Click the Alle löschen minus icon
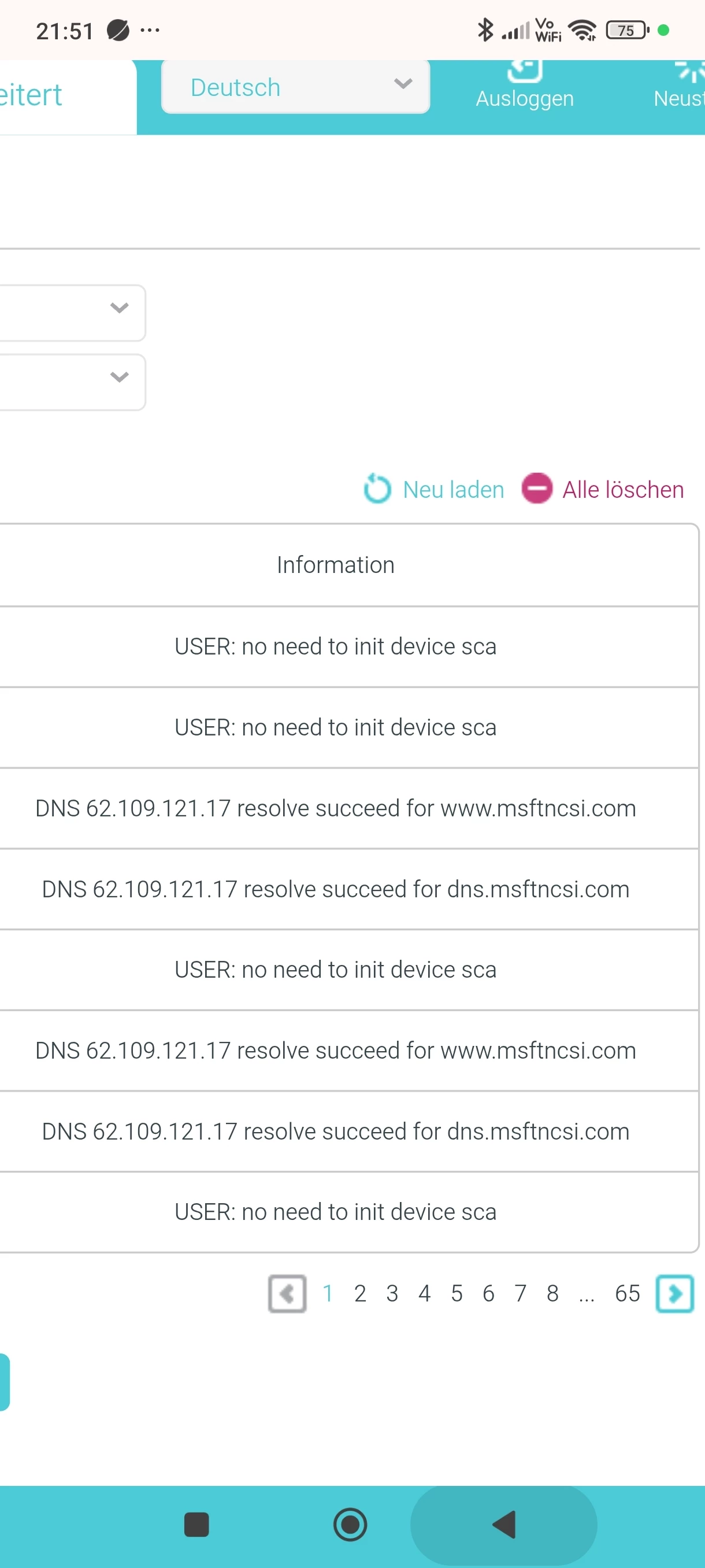The height and width of the screenshot is (1568, 705). tap(536, 489)
